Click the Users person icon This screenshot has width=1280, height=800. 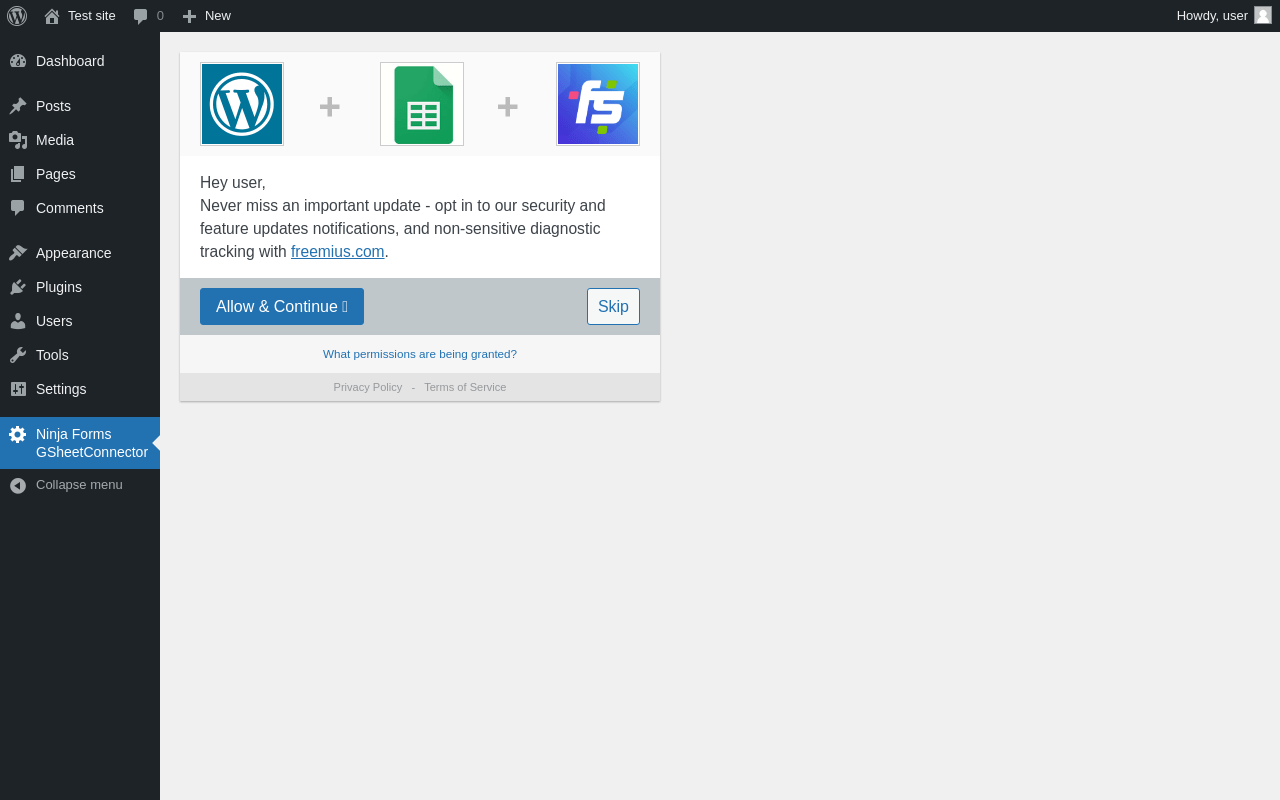(x=18, y=321)
